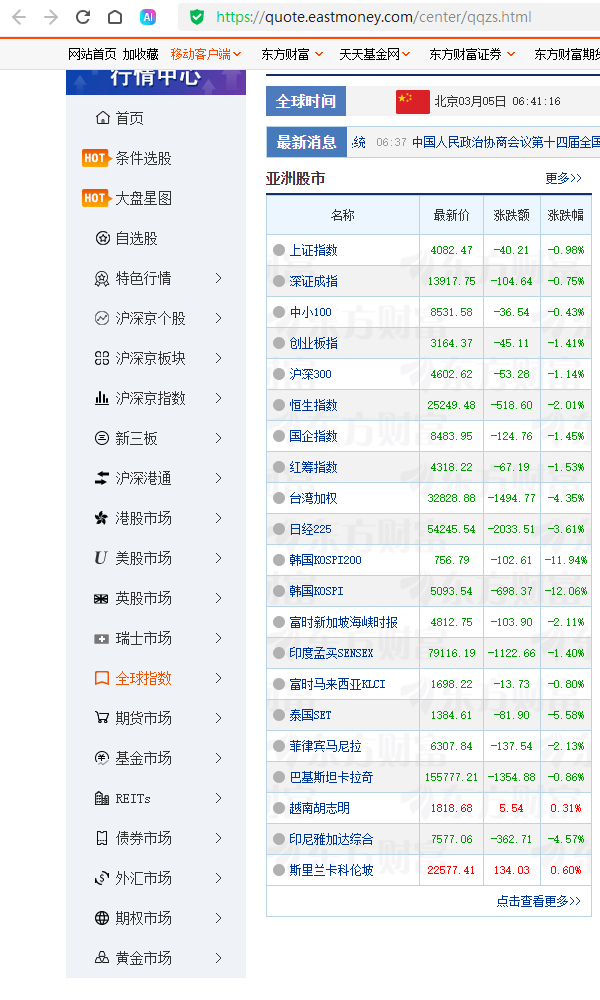The width and height of the screenshot is (600, 1000).
Task: Click 网站首页 in the top bar
Action: 92,54
